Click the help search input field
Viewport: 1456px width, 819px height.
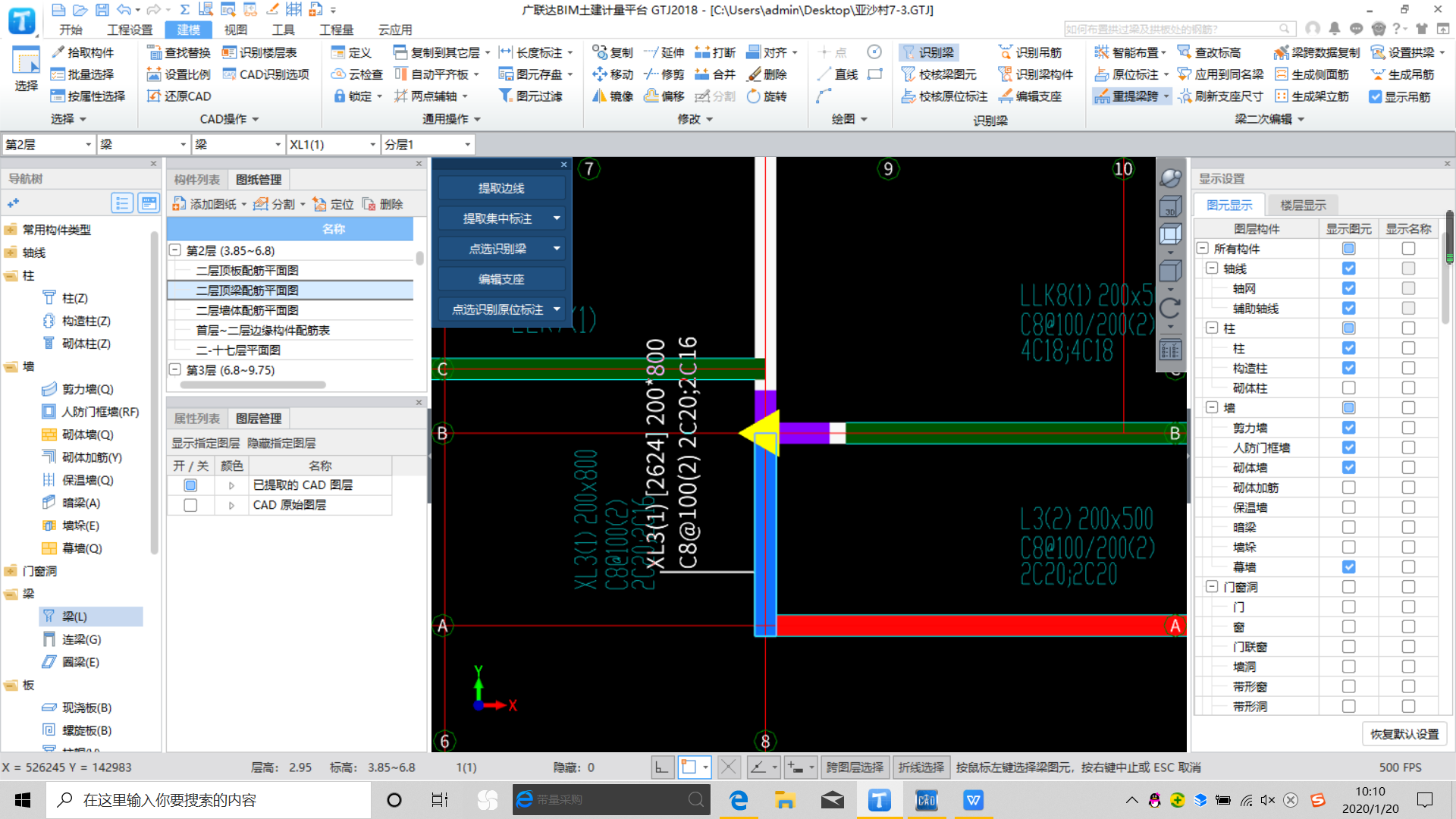1173,29
